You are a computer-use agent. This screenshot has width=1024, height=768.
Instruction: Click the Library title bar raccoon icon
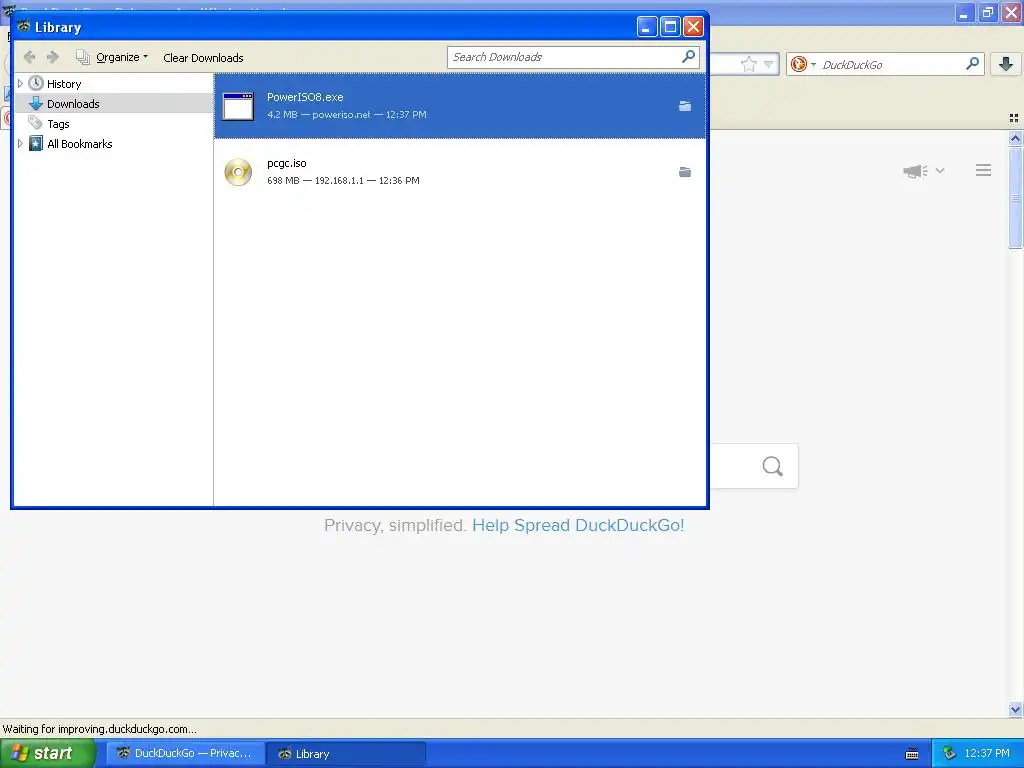coord(24,27)
